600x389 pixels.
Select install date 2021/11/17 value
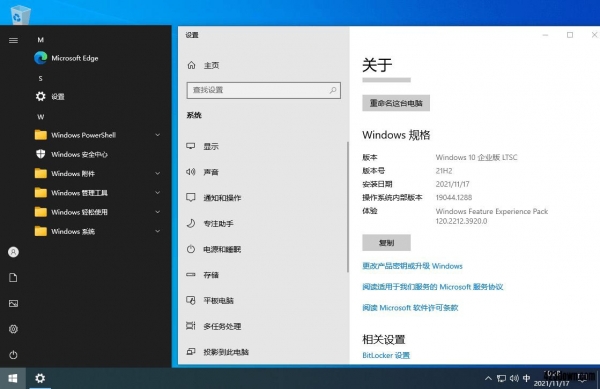pos(453,184)
